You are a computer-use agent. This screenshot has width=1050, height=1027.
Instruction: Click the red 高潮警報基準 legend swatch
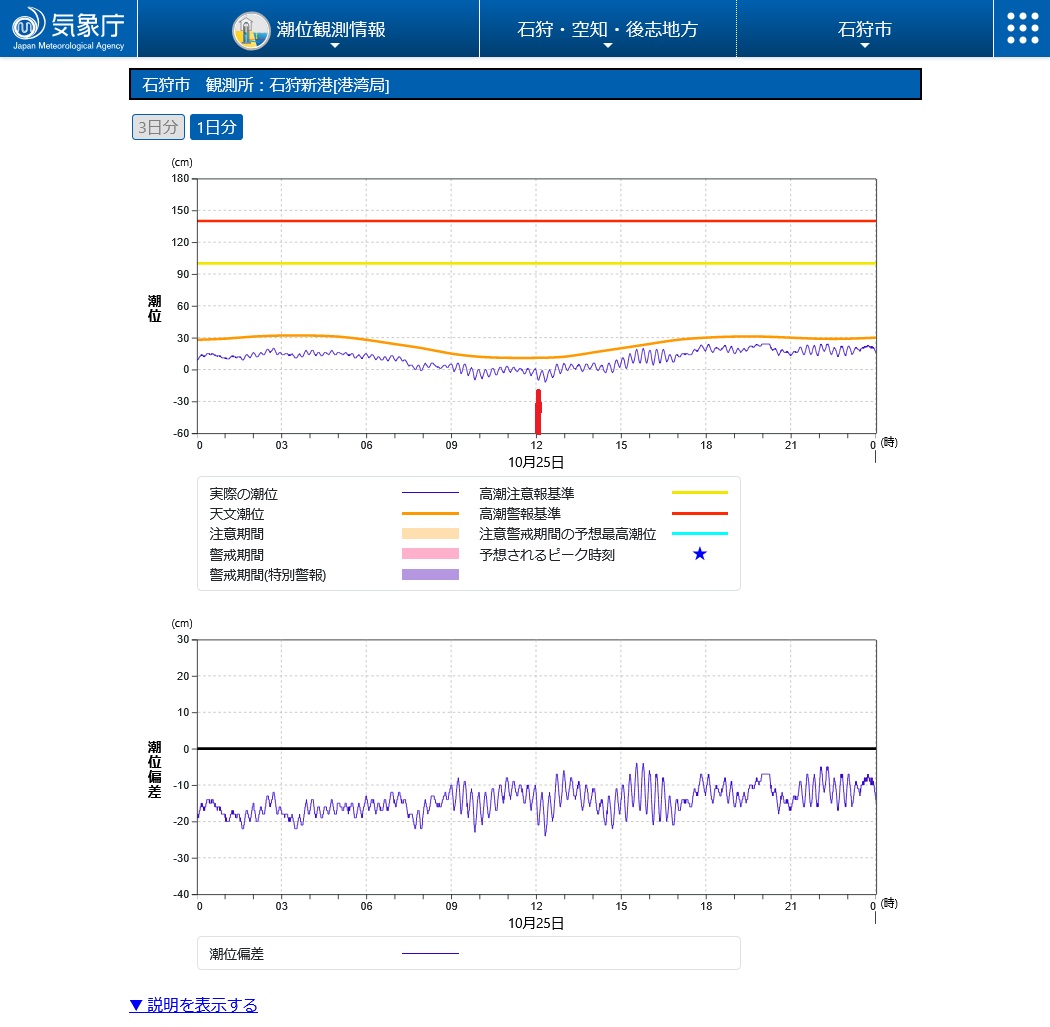pos(699,514)
